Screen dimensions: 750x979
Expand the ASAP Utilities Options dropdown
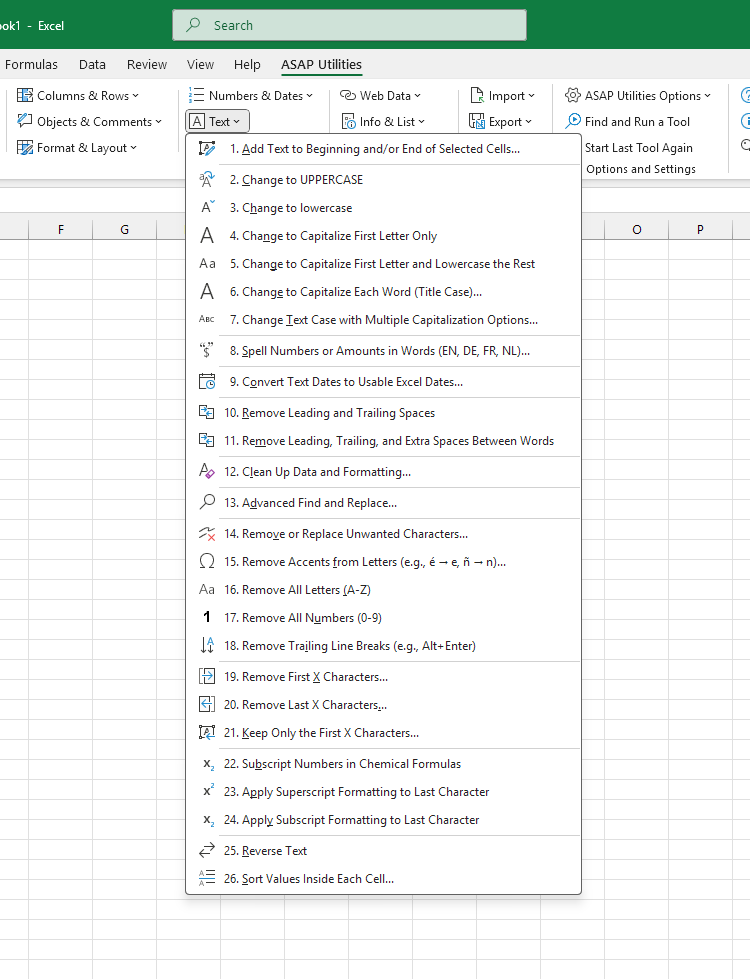pos(638,96)
